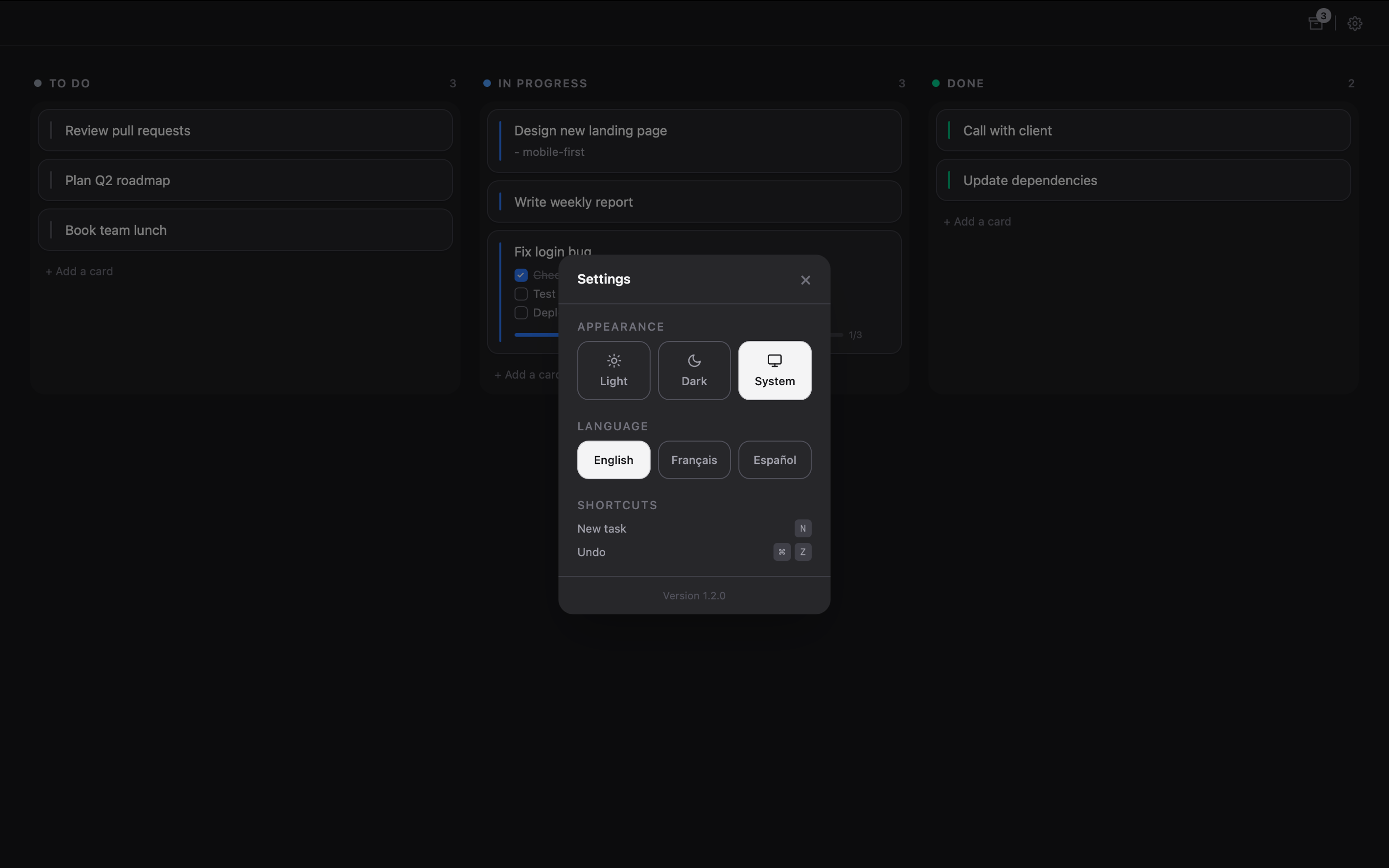The image size is (1389, 868).
Task: Check the Test subtask checkbox
Action: (520, 294)
